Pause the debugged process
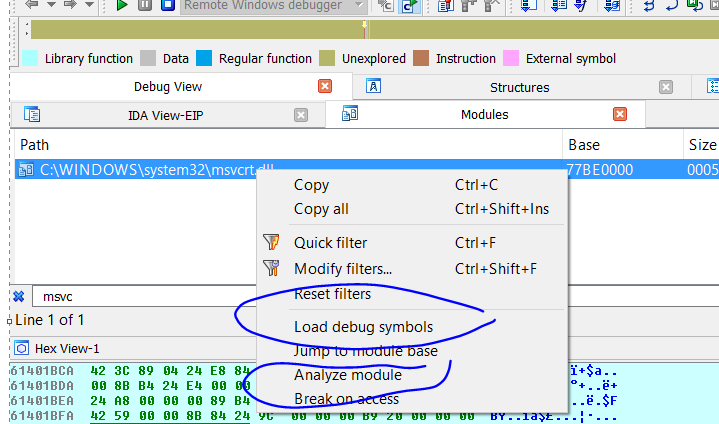Image resolution: width=719 pixels, height=424 pixels. coord(145,5)
